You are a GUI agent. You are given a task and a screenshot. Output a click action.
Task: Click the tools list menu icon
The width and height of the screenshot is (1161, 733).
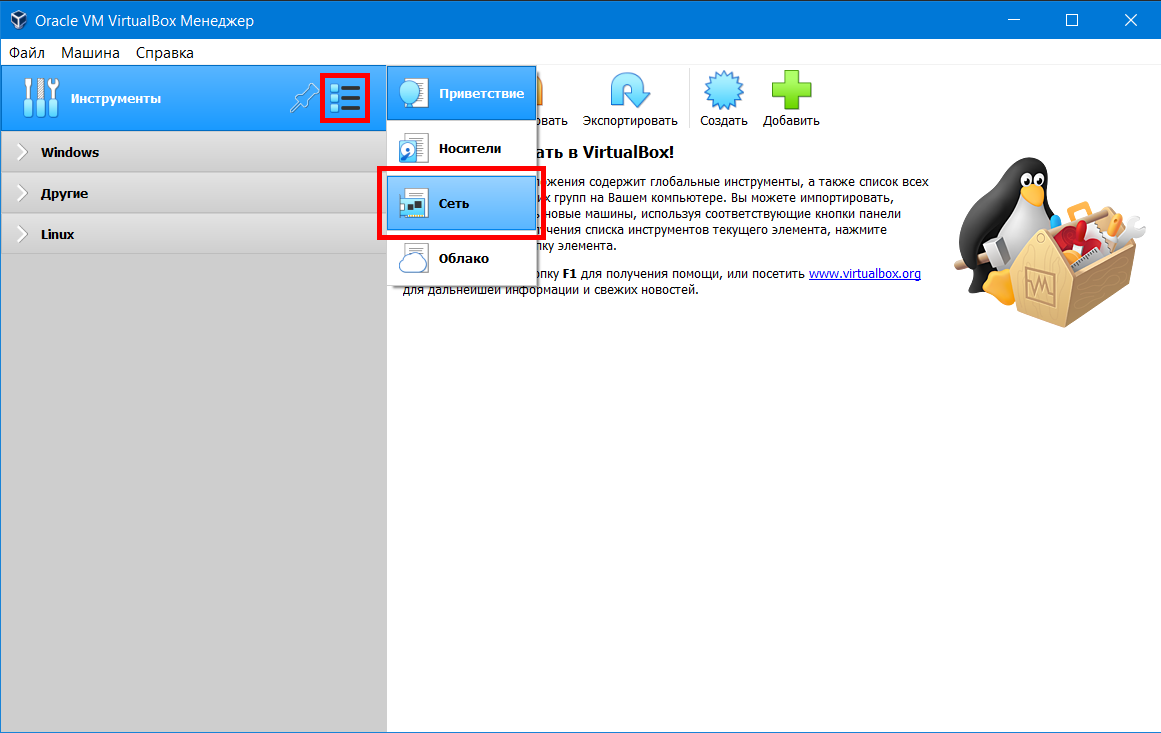(x=345, y=98)
